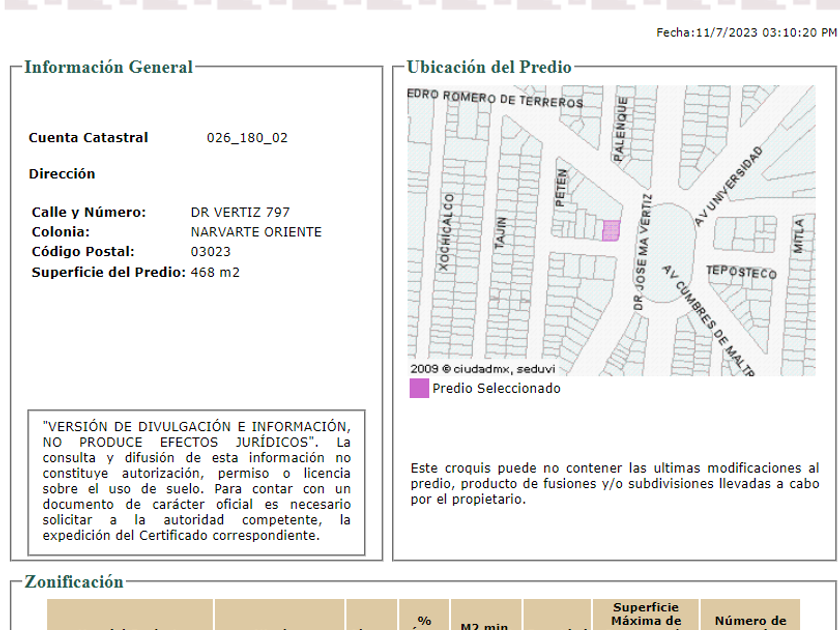The image size is (840, 630).
Task: Select the DR VERTIZ 797 address text
Action: click(240, 212)
